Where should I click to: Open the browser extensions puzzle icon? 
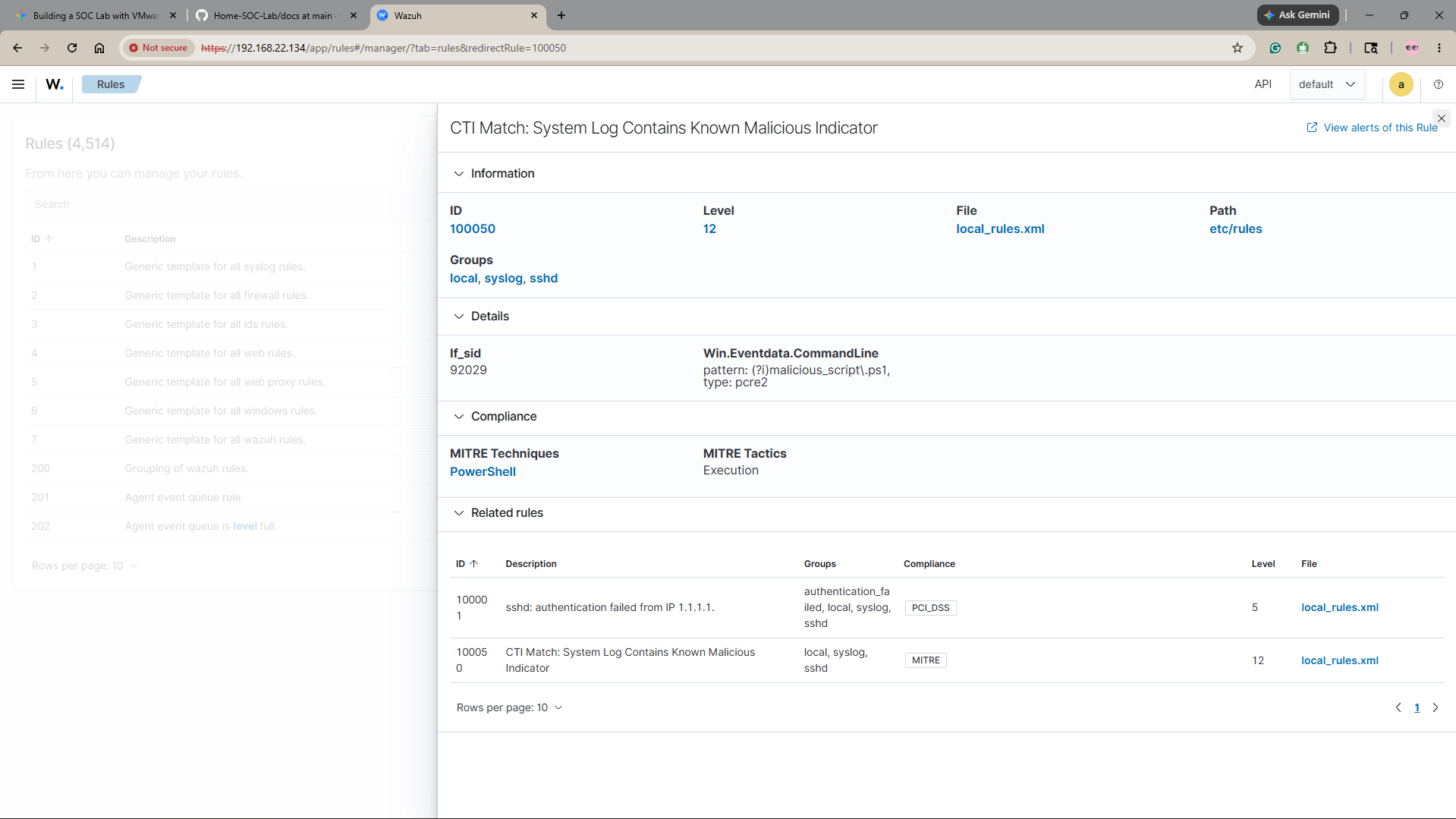(x=1330, y=48)
